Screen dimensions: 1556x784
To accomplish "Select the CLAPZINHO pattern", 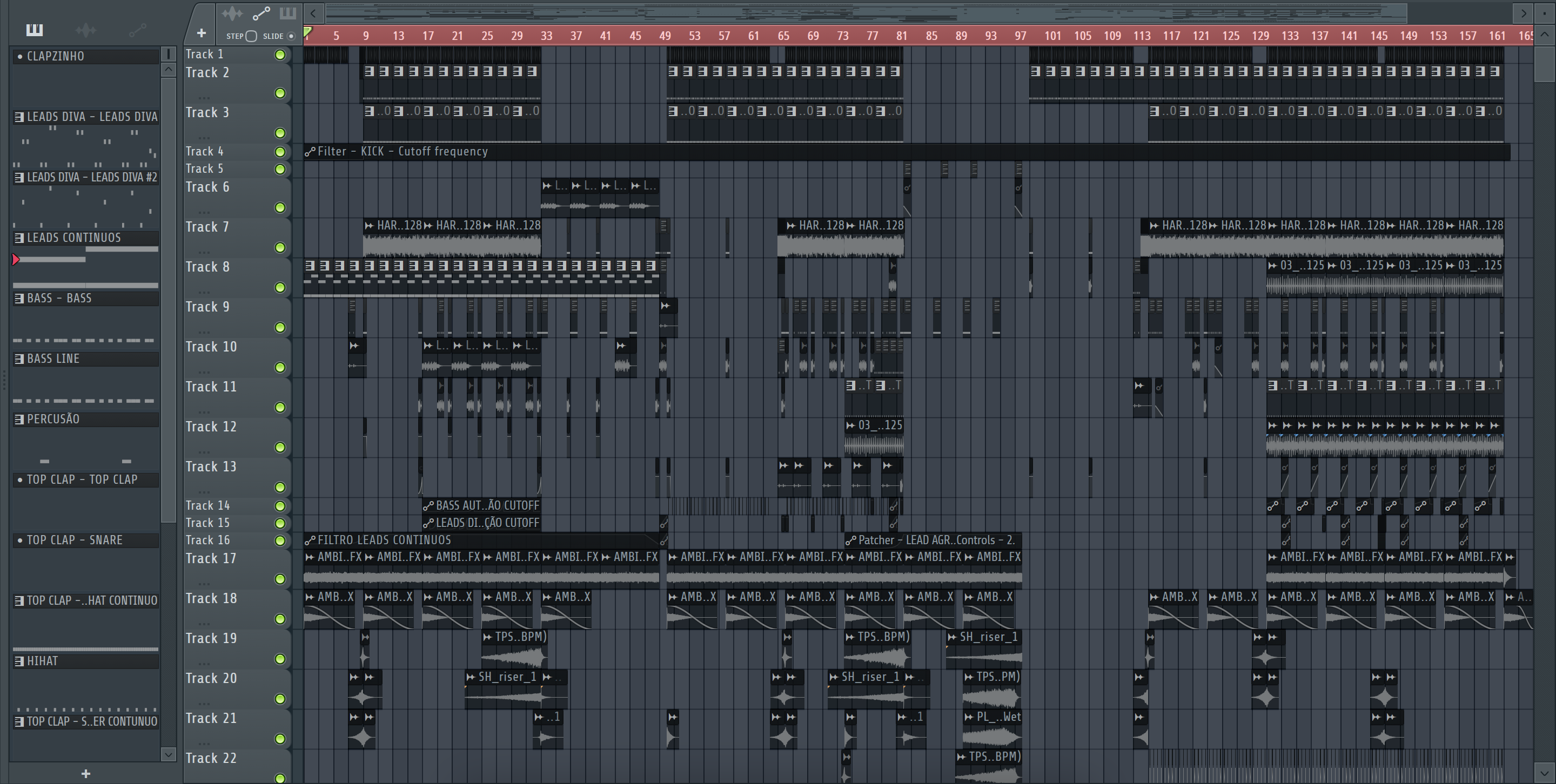I will pyautogui.click(x=86, y=56).
